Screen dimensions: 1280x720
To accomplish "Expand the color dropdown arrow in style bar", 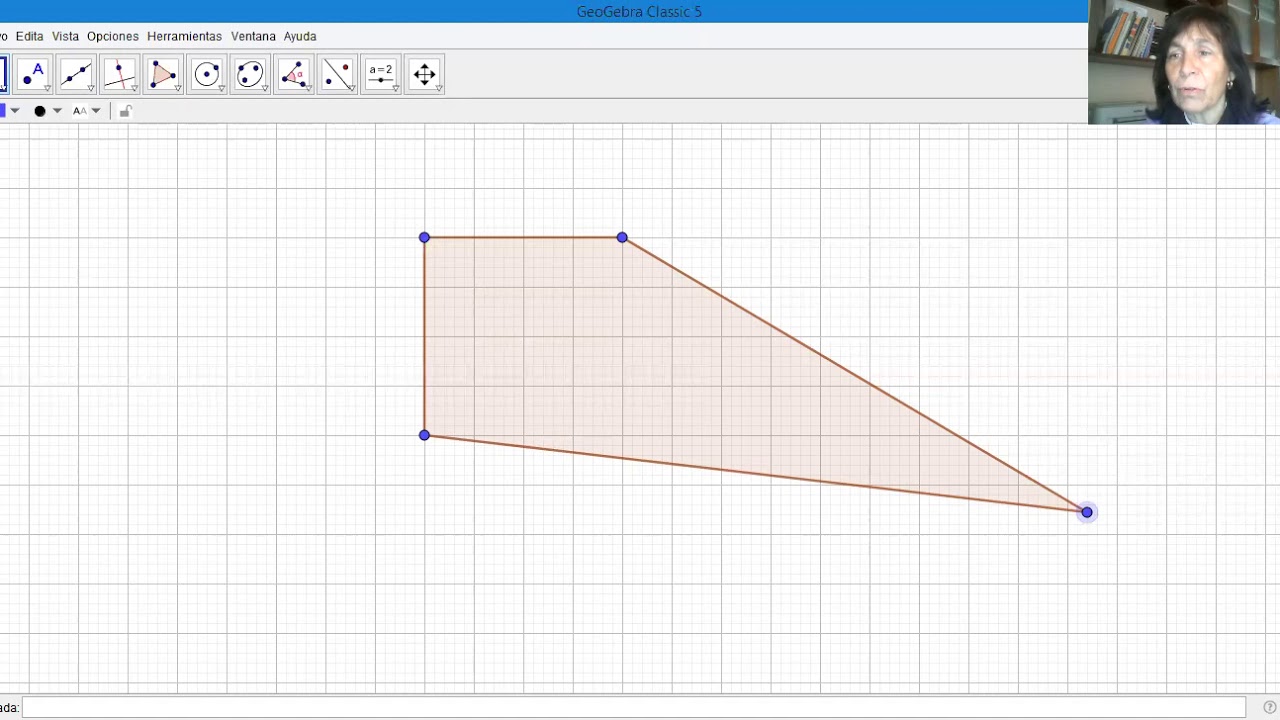I will point(15,111).
